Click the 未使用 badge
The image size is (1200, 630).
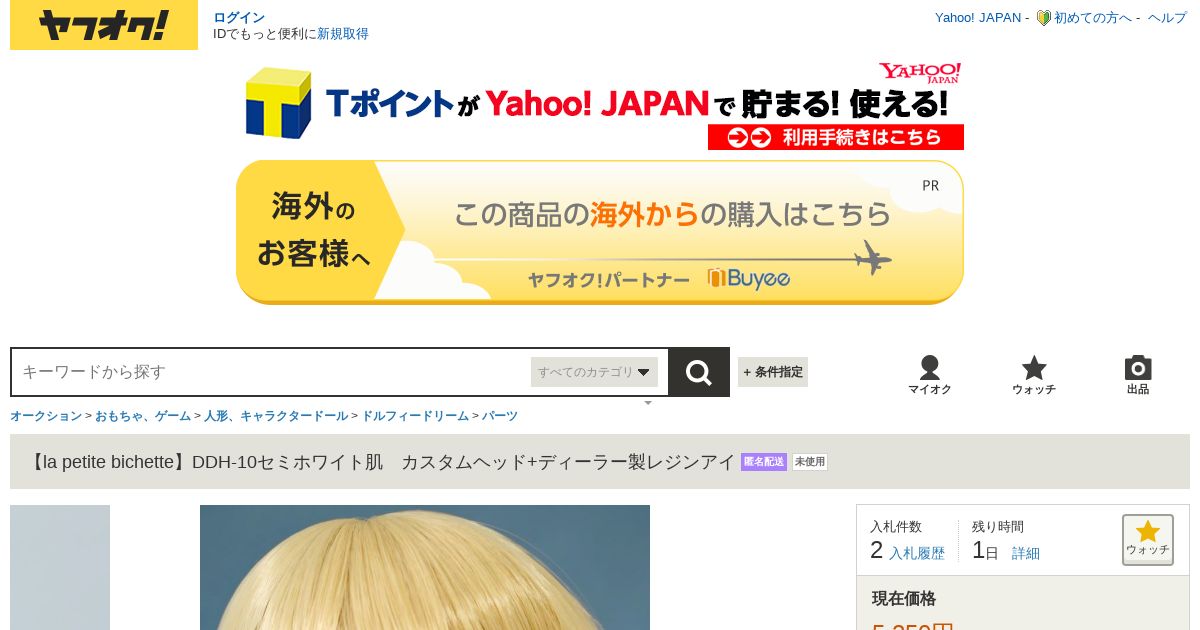pyautogui.click(x=810, y=462)
